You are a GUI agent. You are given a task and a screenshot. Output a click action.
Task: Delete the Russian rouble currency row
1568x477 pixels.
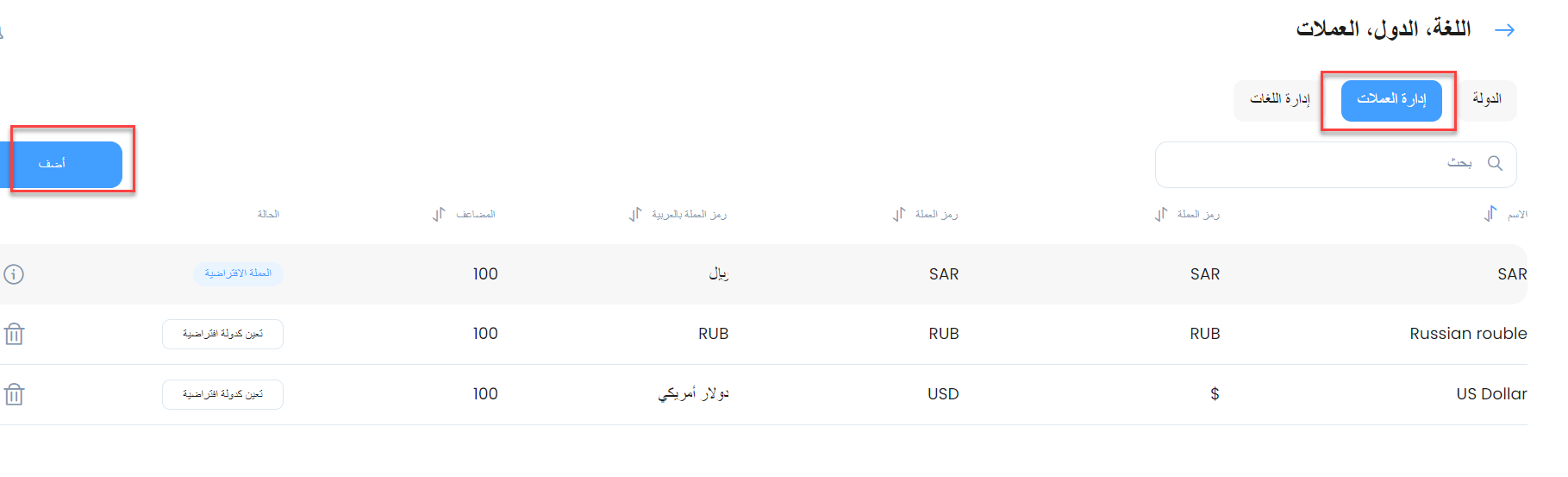14,334
